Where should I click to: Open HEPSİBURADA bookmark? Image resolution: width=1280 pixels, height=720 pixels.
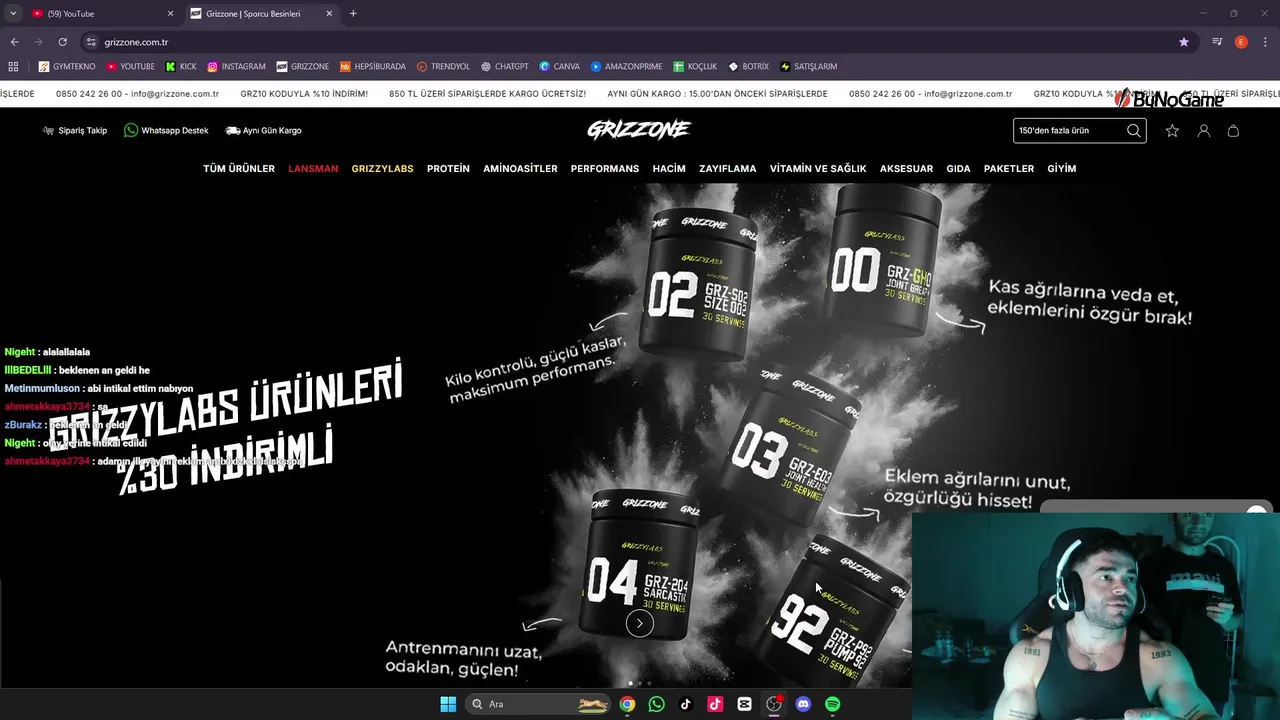373,66
